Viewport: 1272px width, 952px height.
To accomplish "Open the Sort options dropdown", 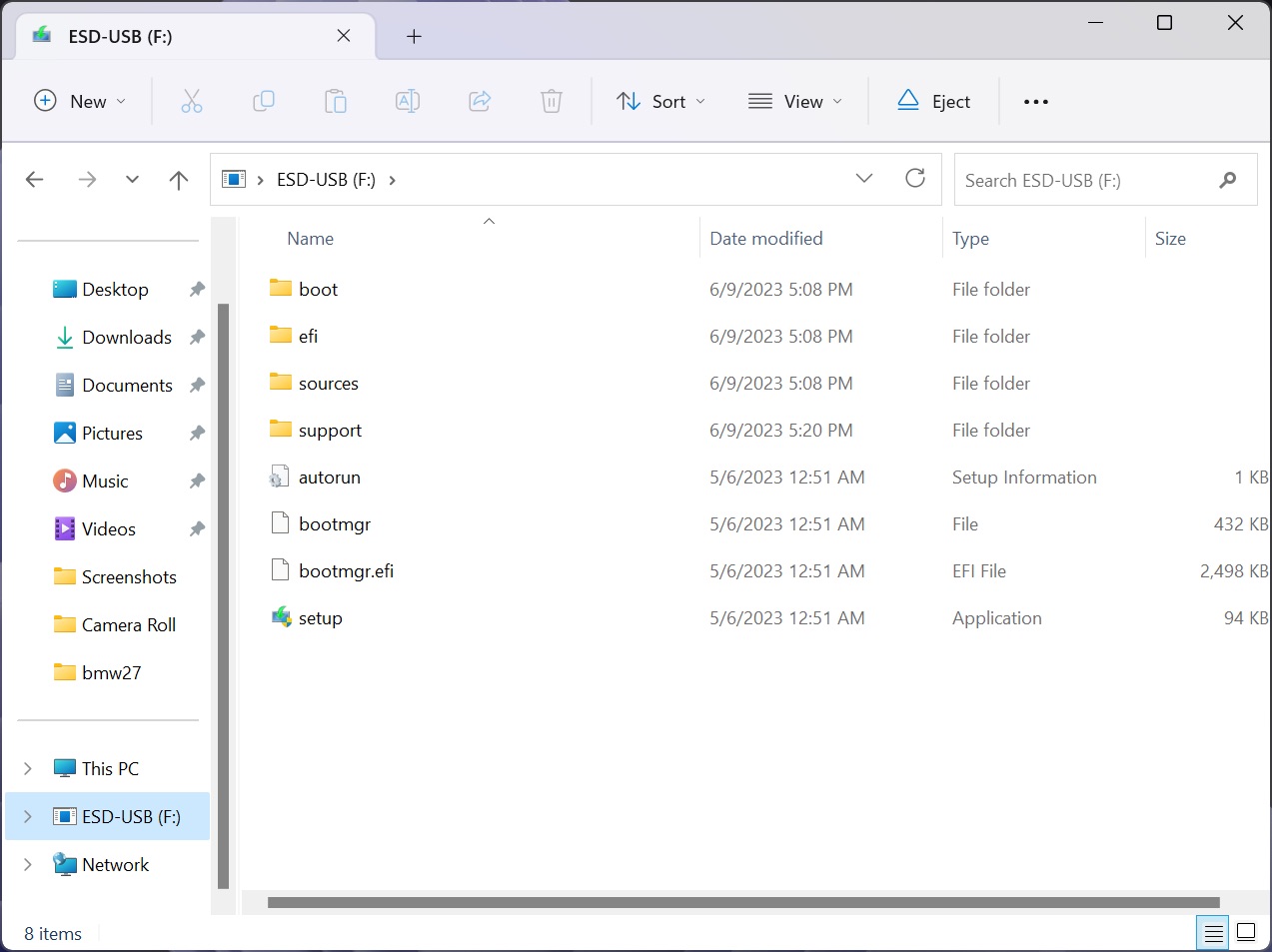I will point(661,101).
